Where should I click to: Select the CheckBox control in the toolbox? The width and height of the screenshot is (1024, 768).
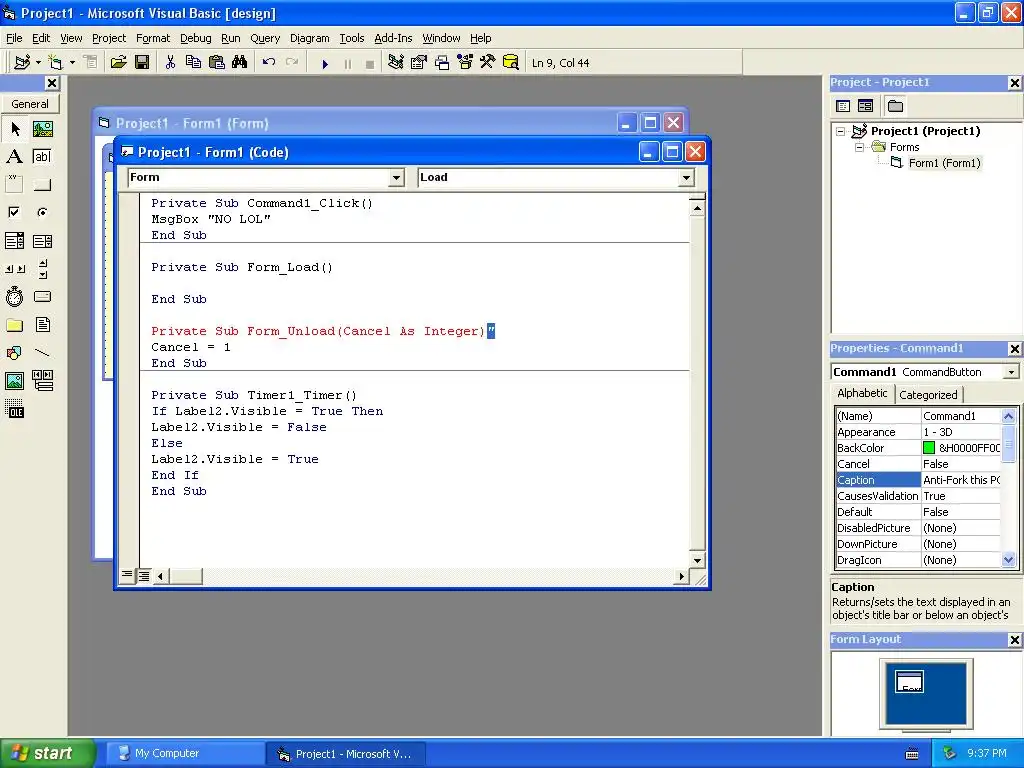[x=15, y=213]
